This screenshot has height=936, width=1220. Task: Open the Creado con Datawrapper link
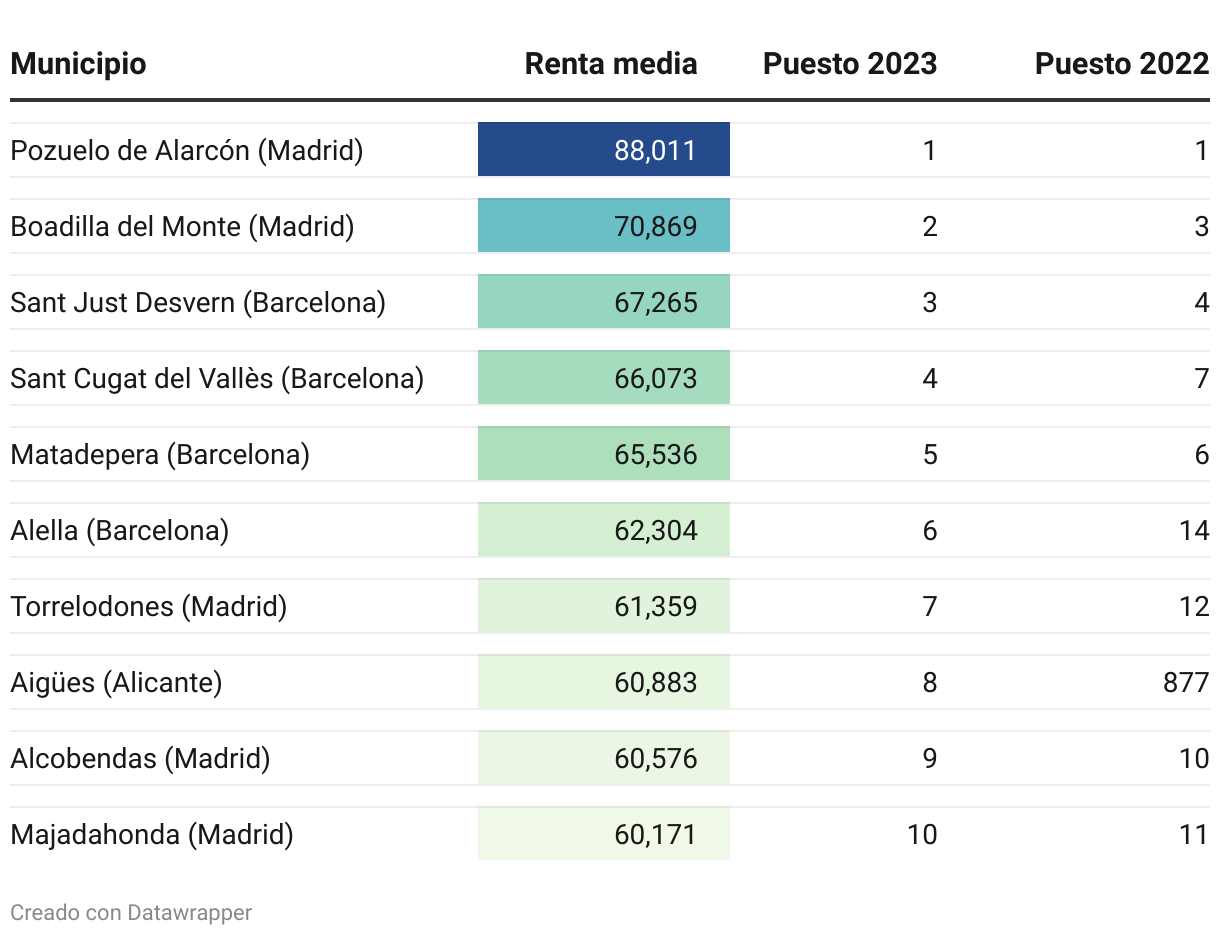click(131, 912)
